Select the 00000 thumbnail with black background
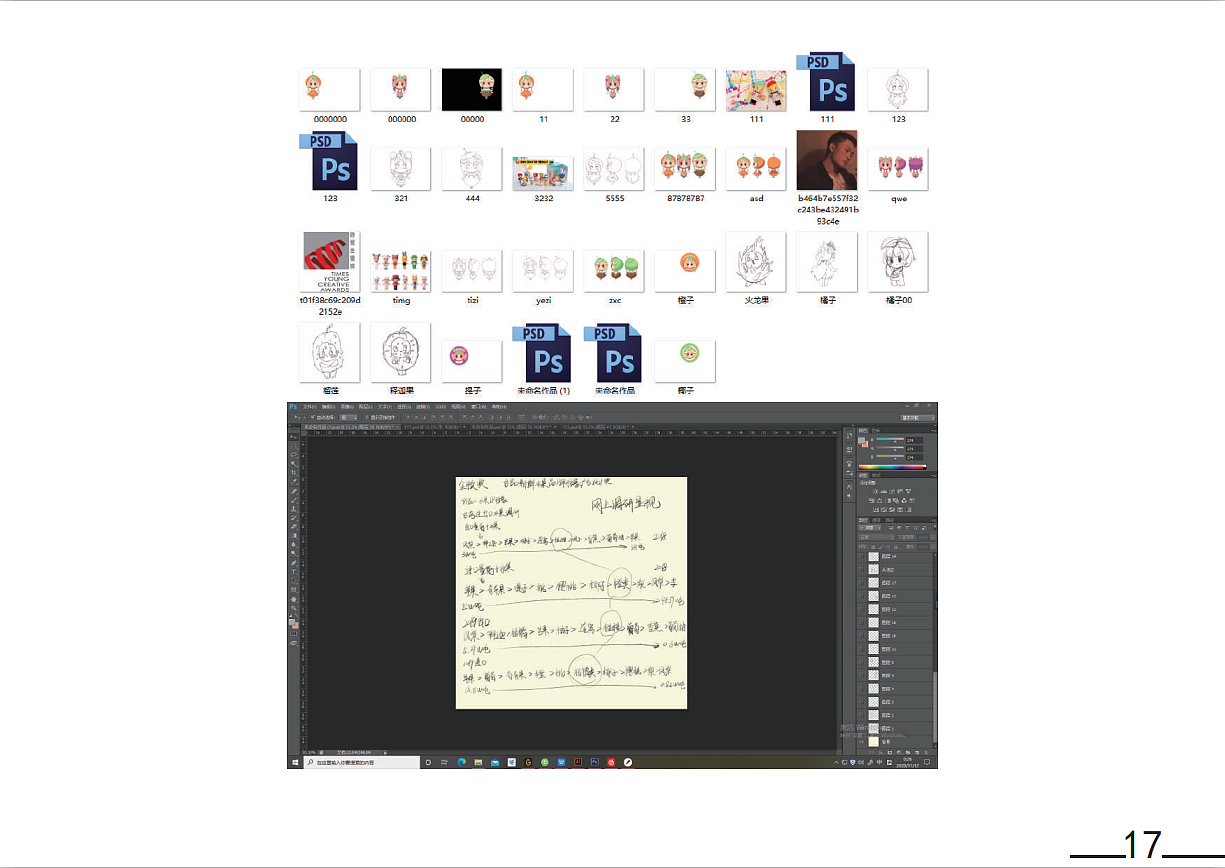The width and height of the screenshot is (1225, 868). click(471, 90)
